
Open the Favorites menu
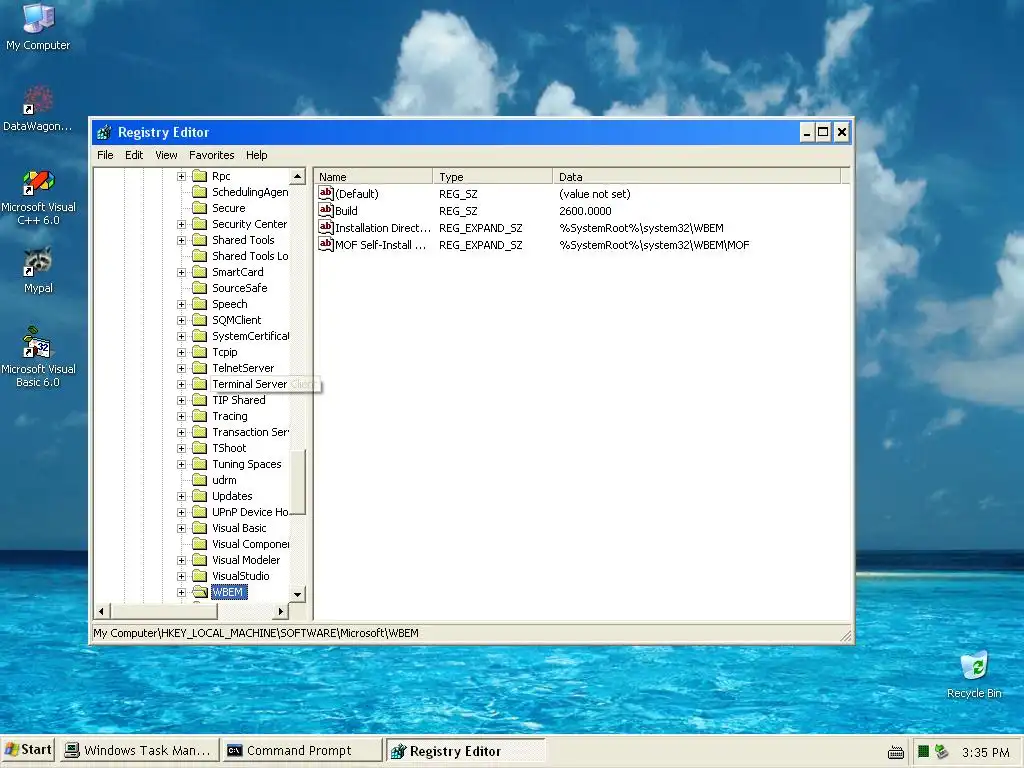pyautogui.click(x=212, y=155)
